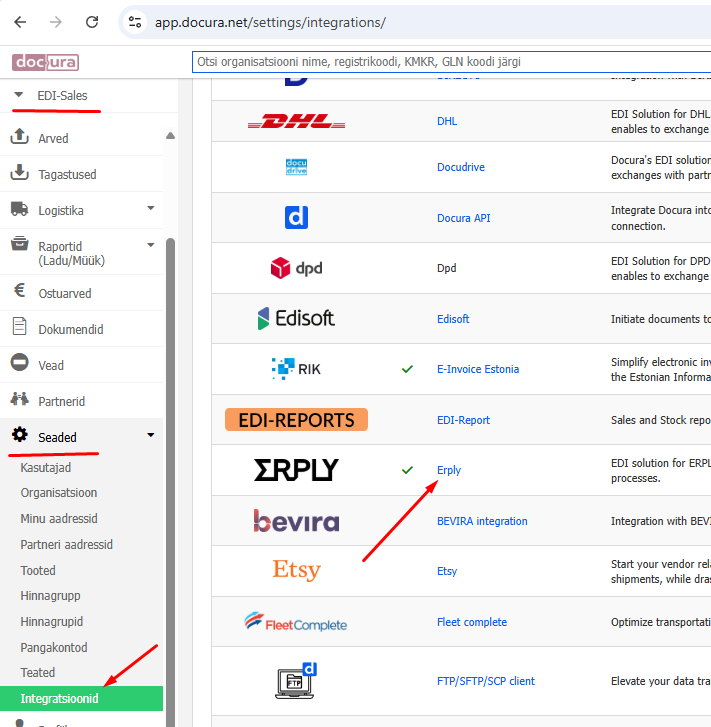This screenshot has width=711, height=727.
Task: Click the Arved upload icon
Action: click(x=19, y=136)
